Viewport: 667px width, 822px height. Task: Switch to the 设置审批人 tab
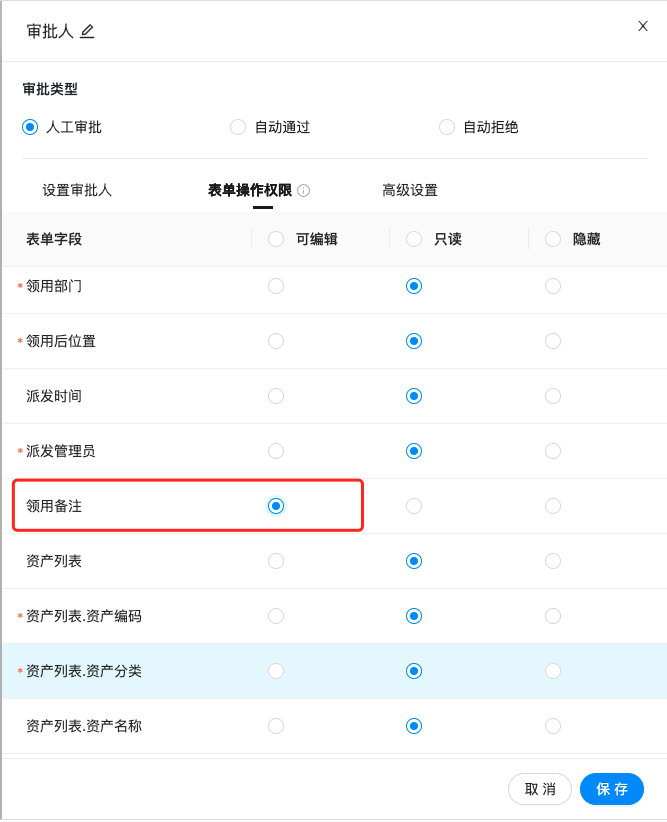click(x=77, y=190)
